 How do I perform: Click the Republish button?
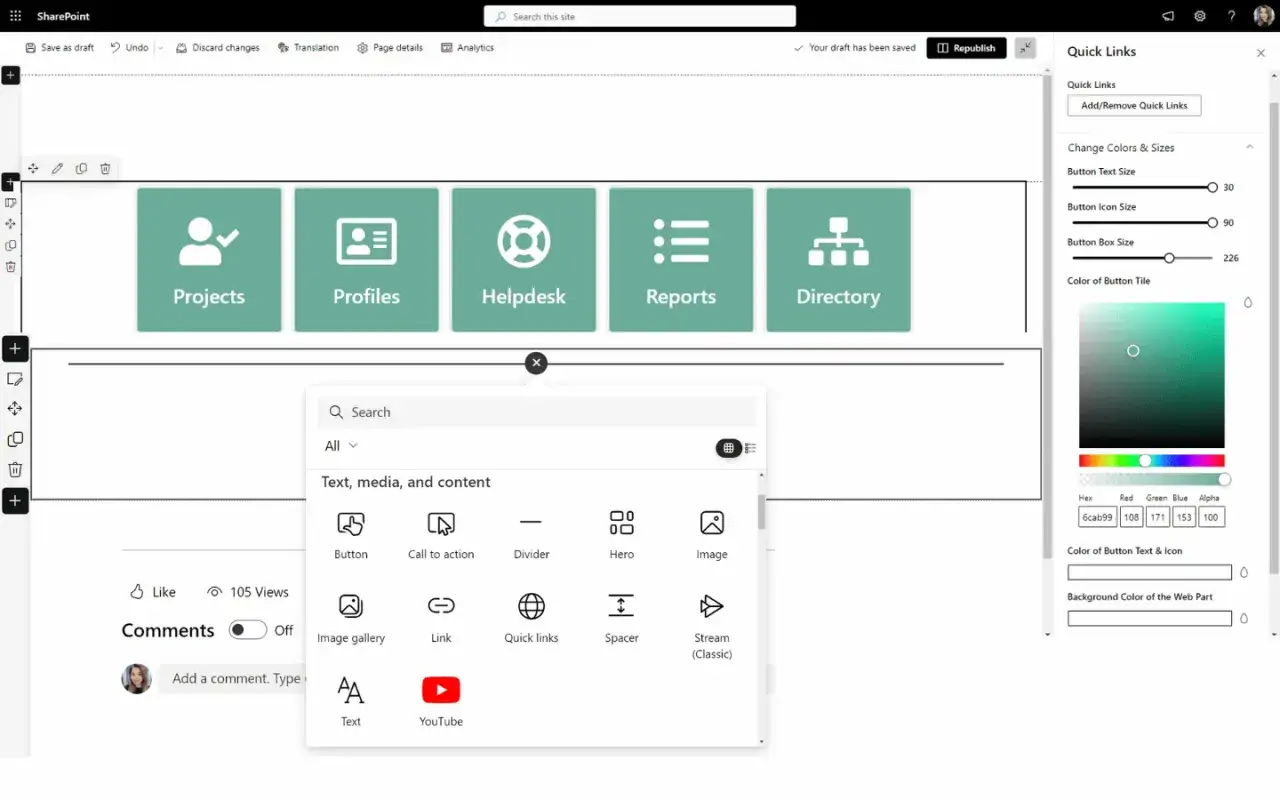[x=966, y=48]
